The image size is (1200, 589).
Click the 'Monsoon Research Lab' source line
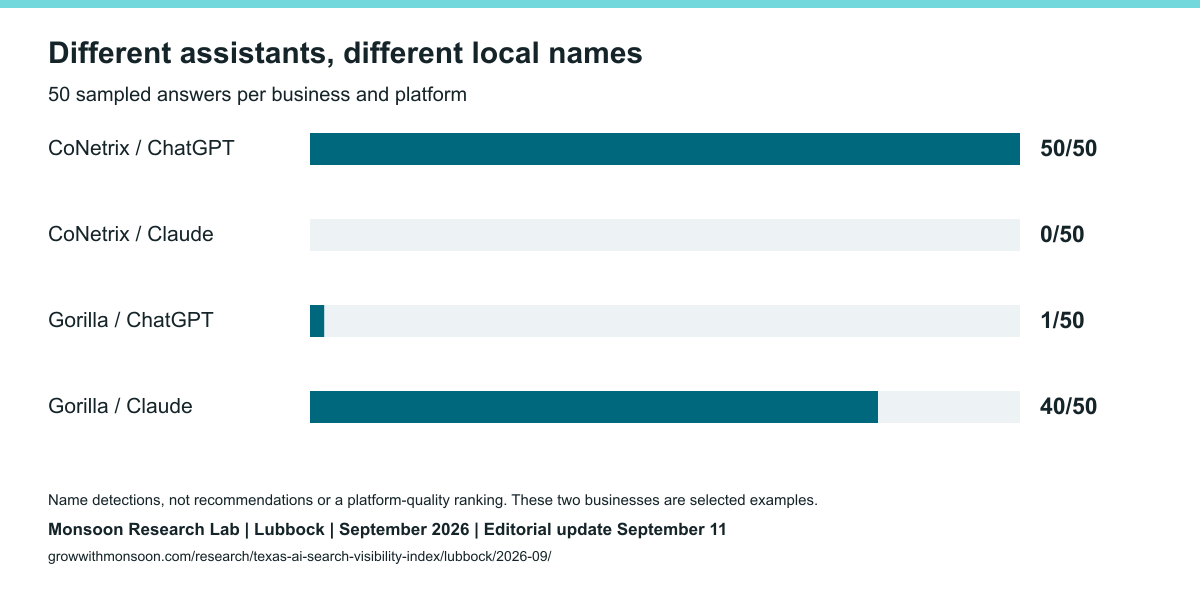point(387,529)
